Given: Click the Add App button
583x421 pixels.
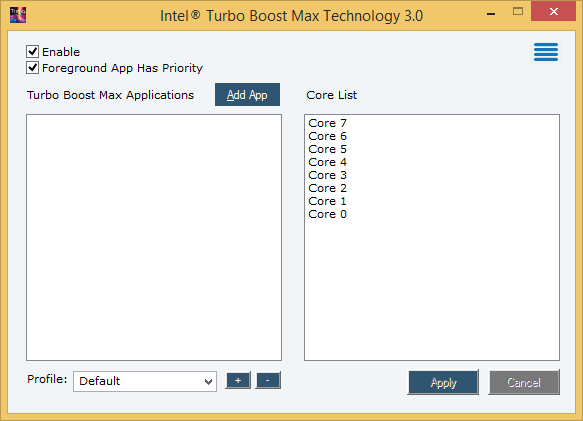Looking at the screenshot, I should (247, 95).
